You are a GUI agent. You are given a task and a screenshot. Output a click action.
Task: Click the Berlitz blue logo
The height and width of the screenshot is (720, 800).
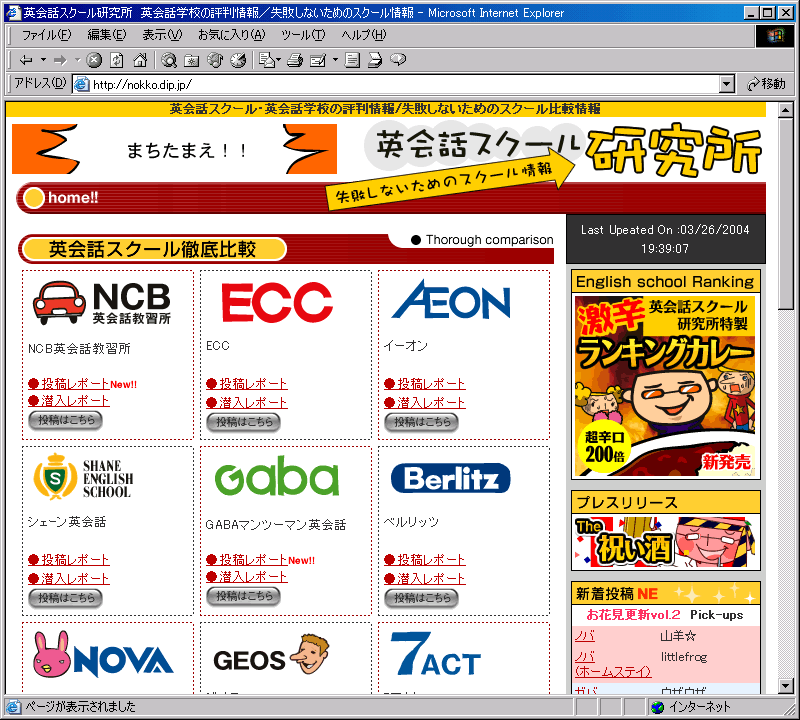click(x=451, y=478)
